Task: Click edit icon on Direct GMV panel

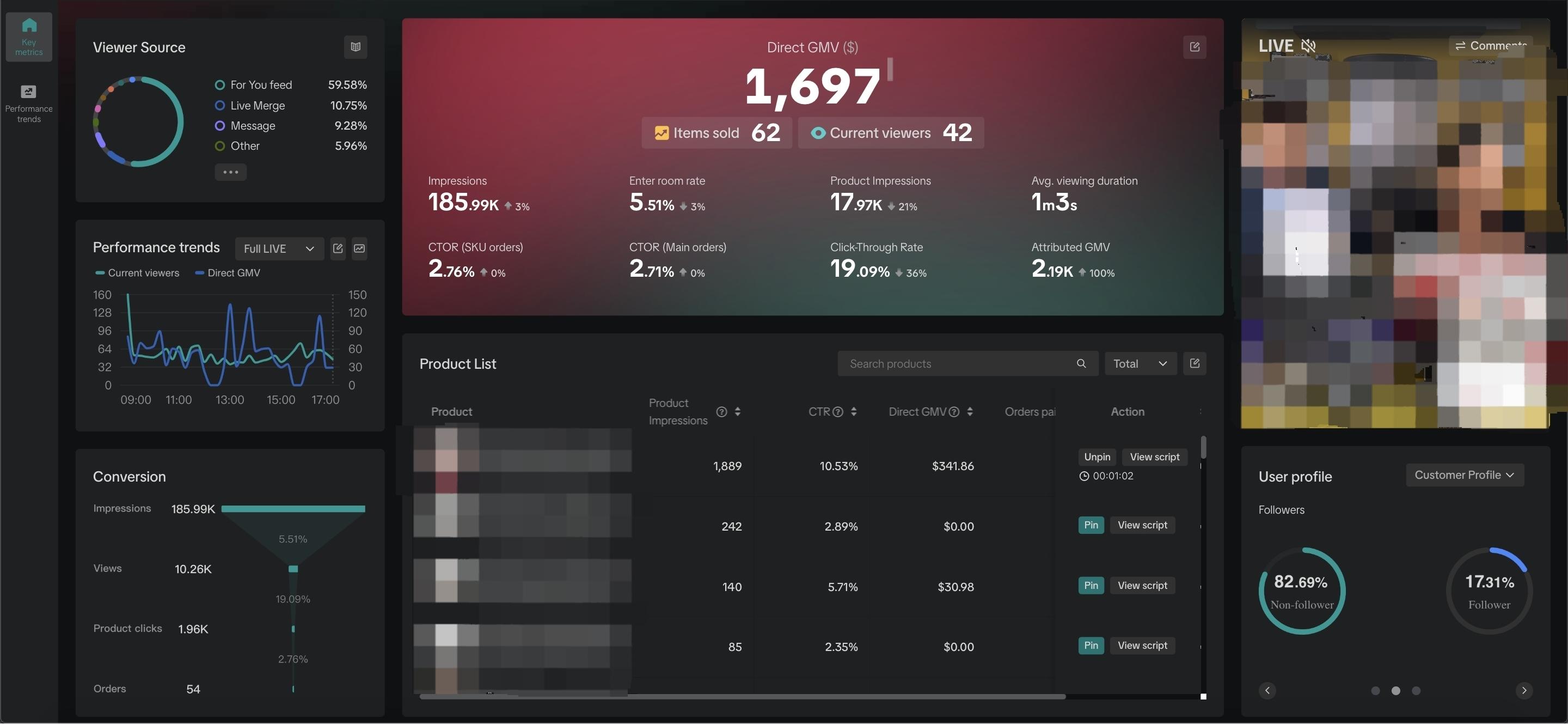Action: [x=1195, y=47]
